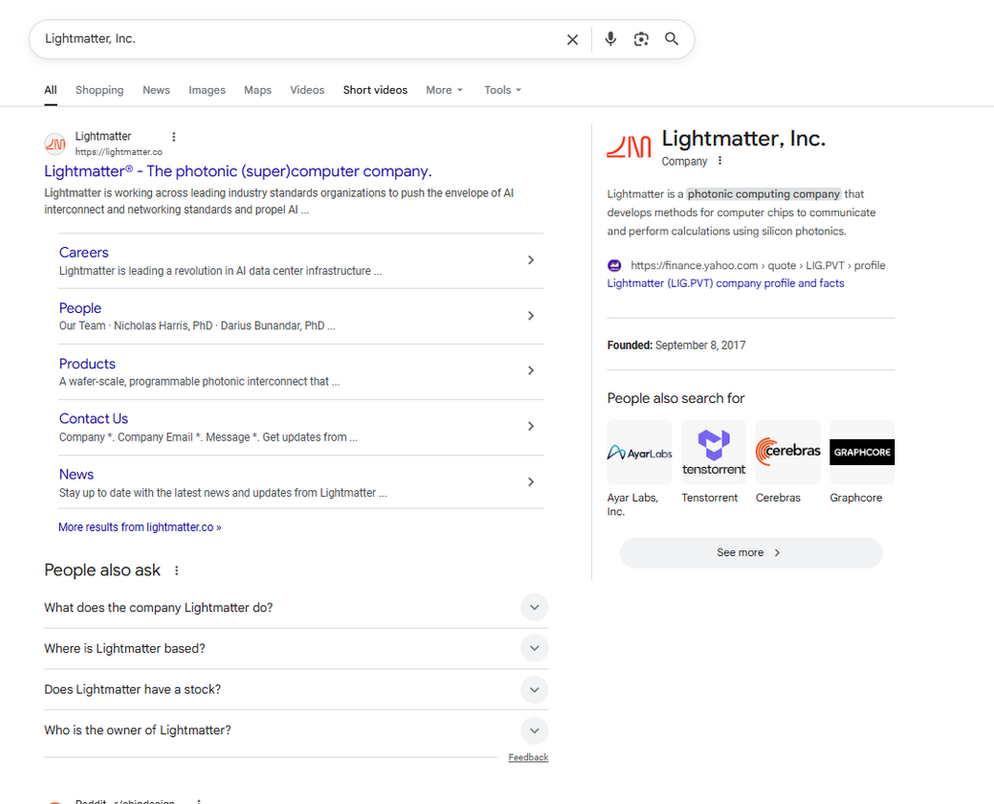Open the More dropdown in search tabs
The image size is (994, 804).
click(444, 90)
